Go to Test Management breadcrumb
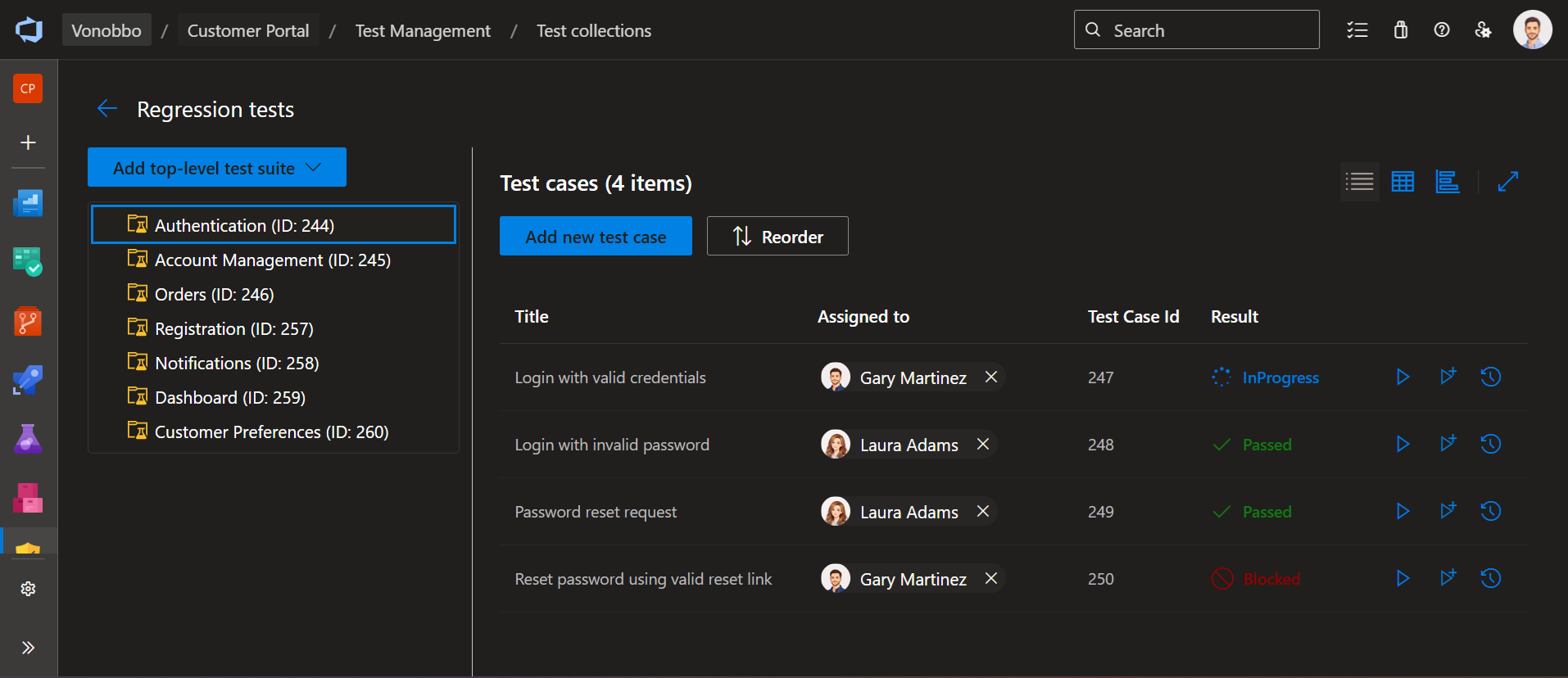The image size is (1568, 678). pyautogui.click(x=423, y=30)
